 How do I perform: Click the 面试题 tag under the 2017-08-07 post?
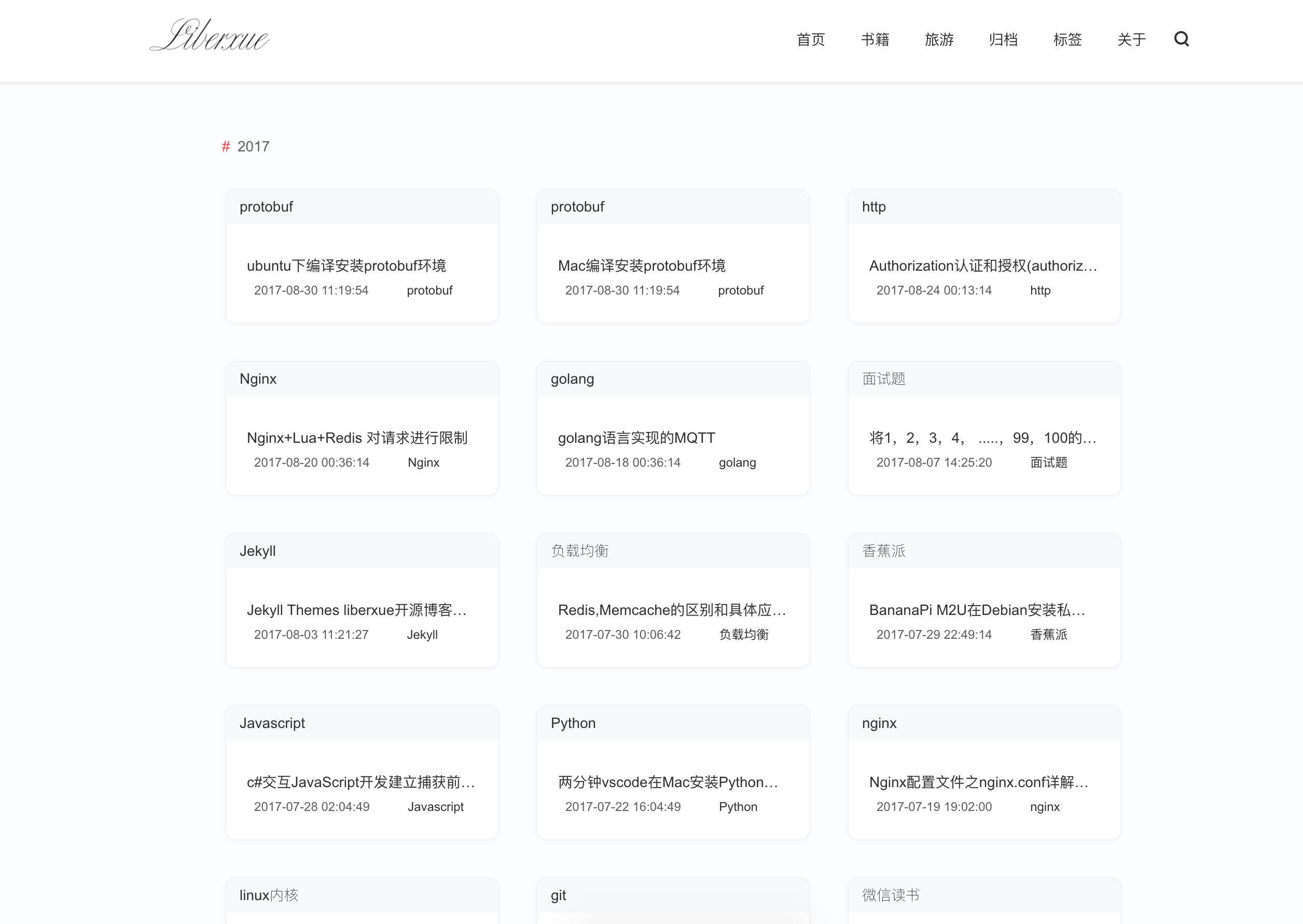(1048, 463)
